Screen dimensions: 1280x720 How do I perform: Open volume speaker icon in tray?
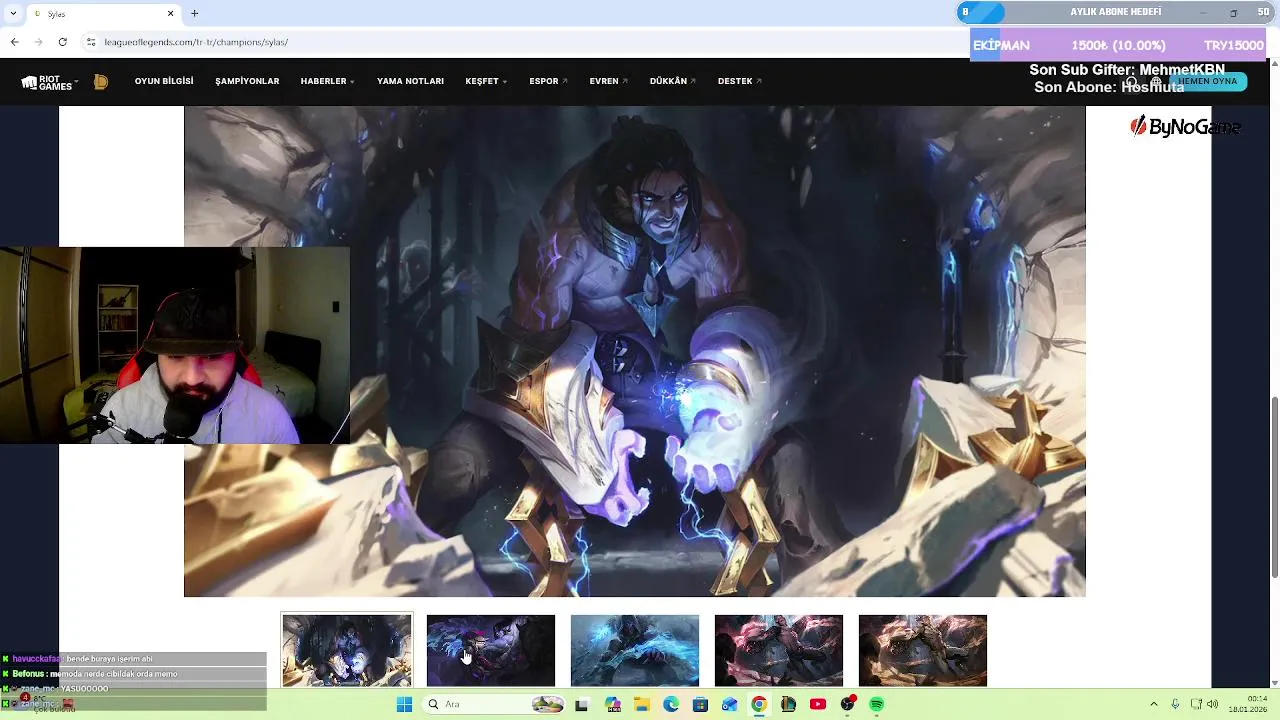coord(1213,704)
